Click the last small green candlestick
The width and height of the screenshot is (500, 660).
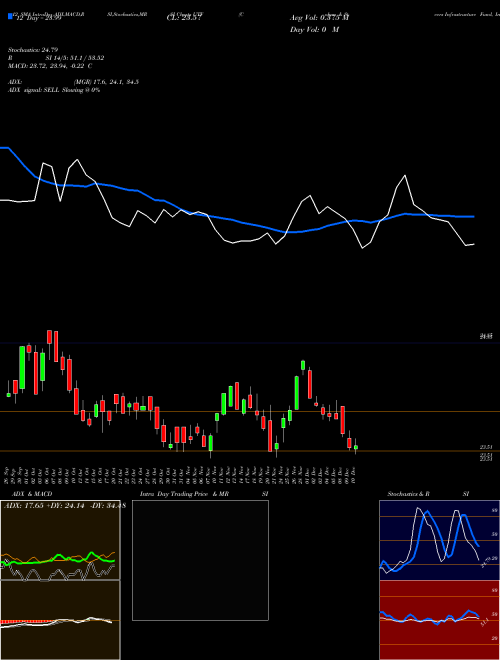pyautogui.click(x=356, y=447)
